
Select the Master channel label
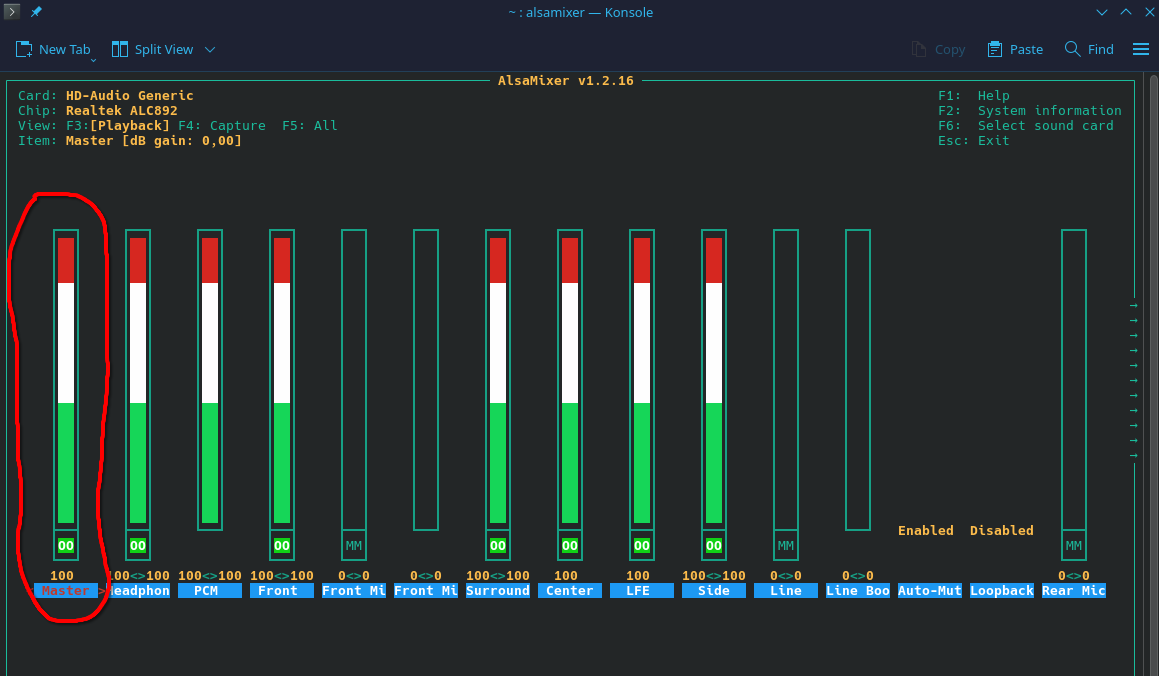(x=66, y=590)
